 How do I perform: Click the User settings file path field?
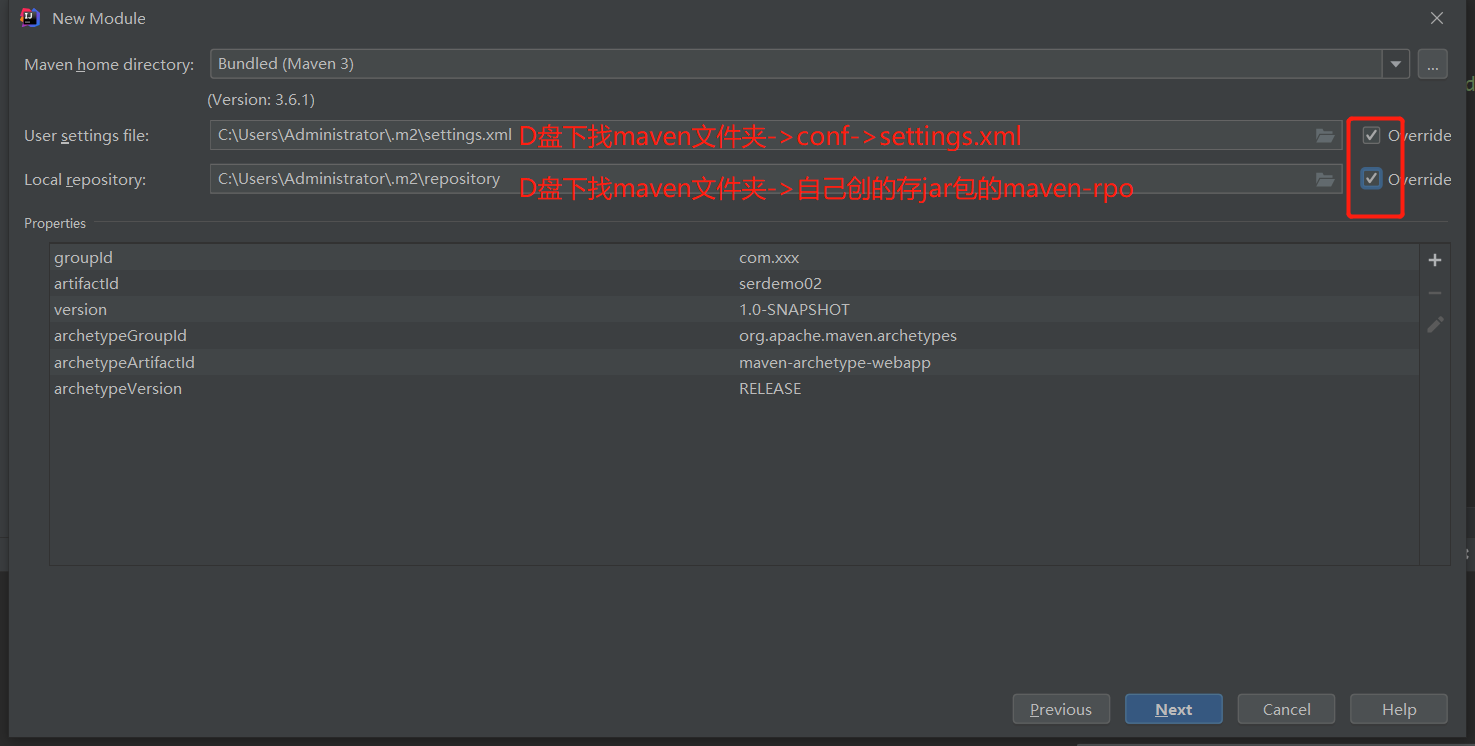[776, 135]
